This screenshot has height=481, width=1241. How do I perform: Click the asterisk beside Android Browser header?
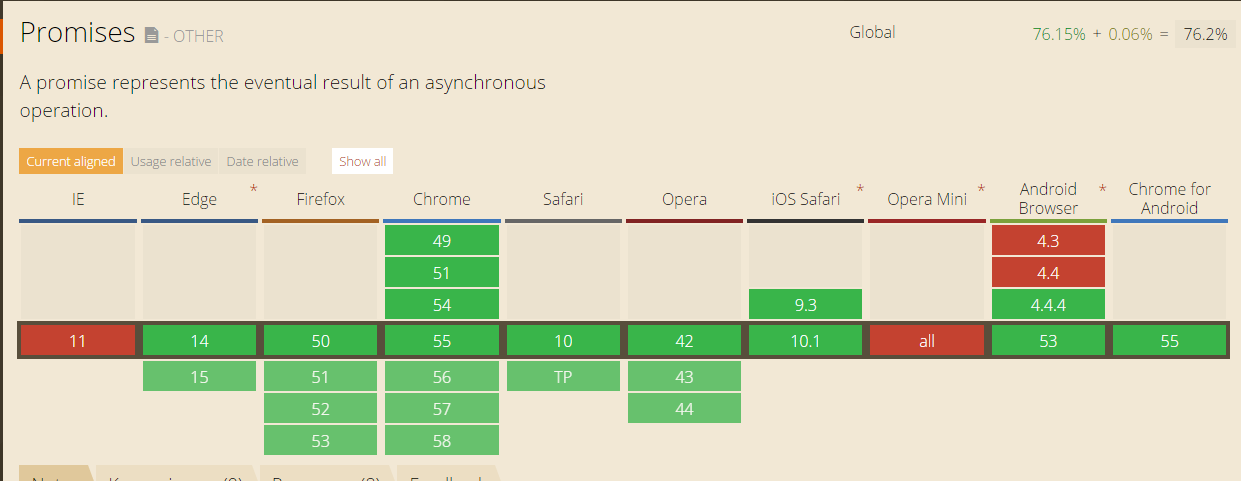pos(1103,188)
